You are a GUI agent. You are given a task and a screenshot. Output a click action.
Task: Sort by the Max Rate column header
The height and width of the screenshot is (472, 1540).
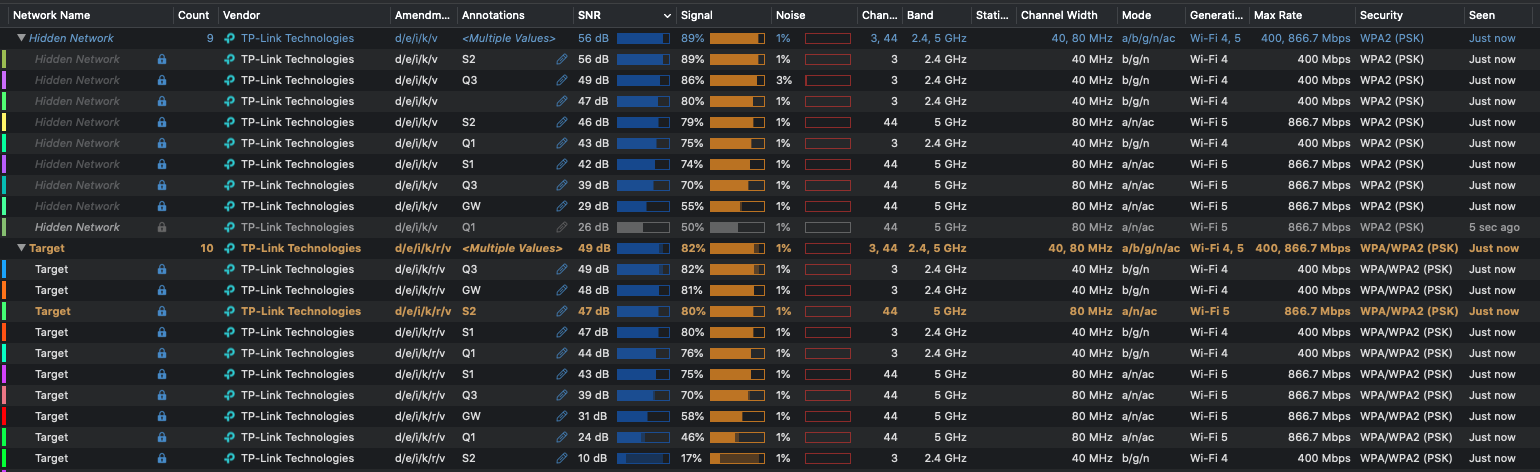click(x=1278, y=16)
